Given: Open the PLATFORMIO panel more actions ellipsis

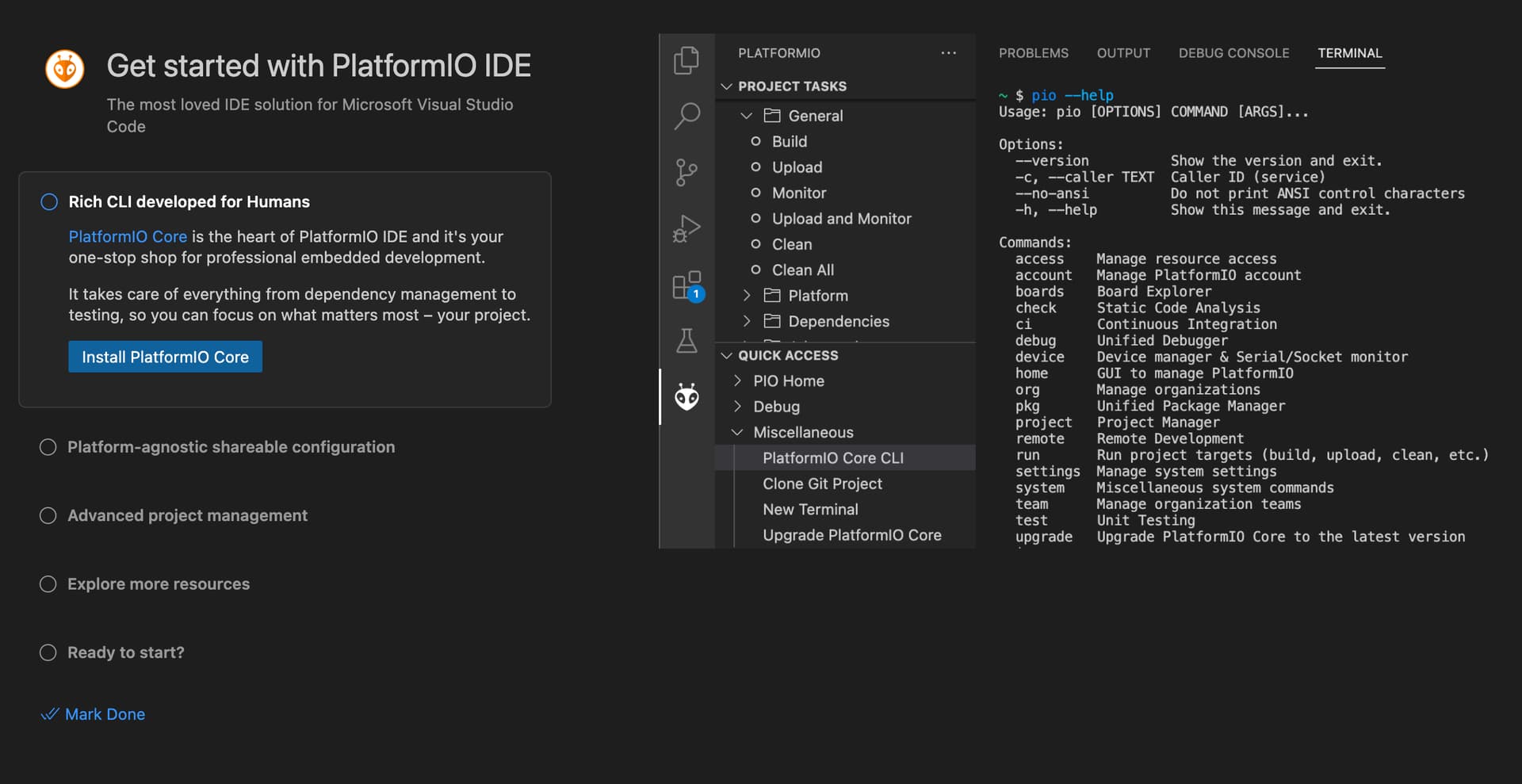Looking at the screenshot, I should [948, 53].
